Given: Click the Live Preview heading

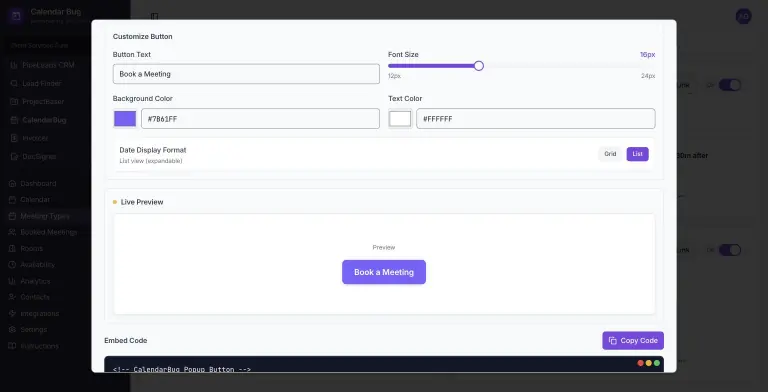Looking at the screenshot, I should coord(142,202).
